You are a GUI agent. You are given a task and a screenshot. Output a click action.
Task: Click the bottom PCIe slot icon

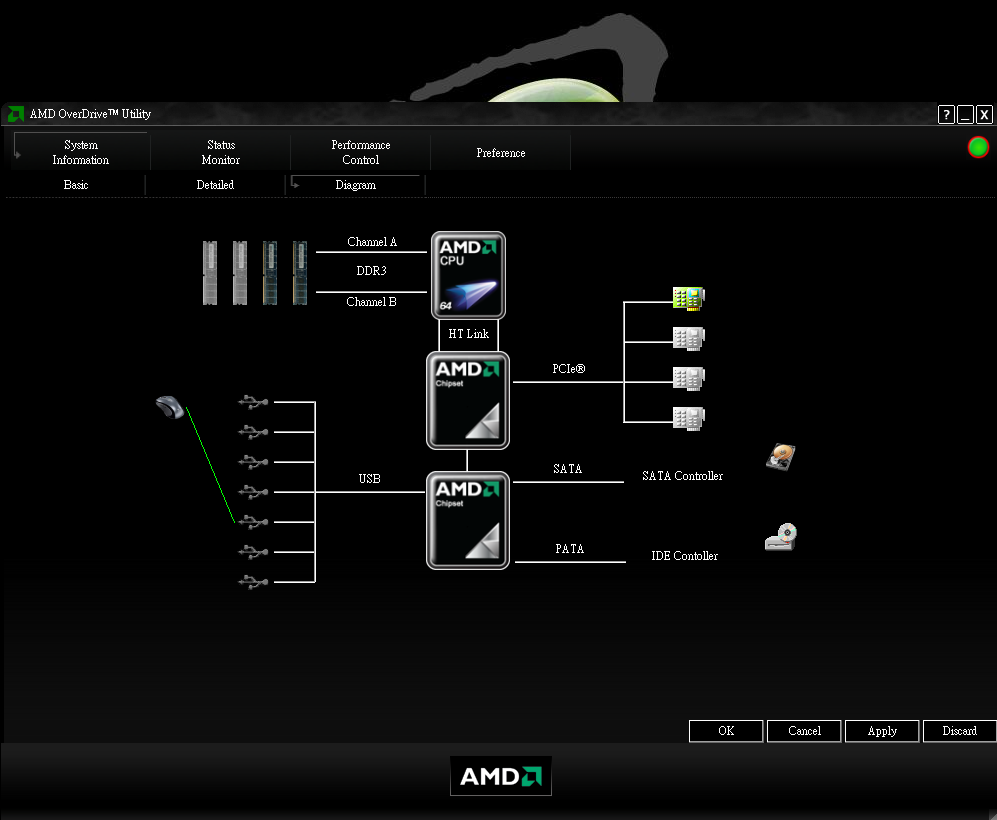tap(689, 418)
